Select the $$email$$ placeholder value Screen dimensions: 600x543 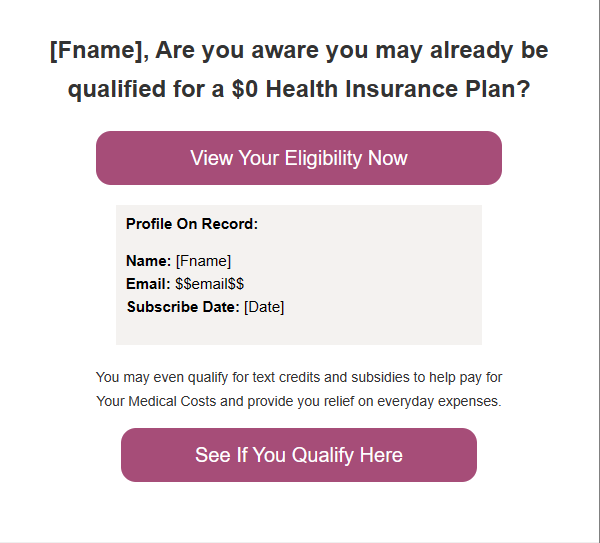(209, 284)
